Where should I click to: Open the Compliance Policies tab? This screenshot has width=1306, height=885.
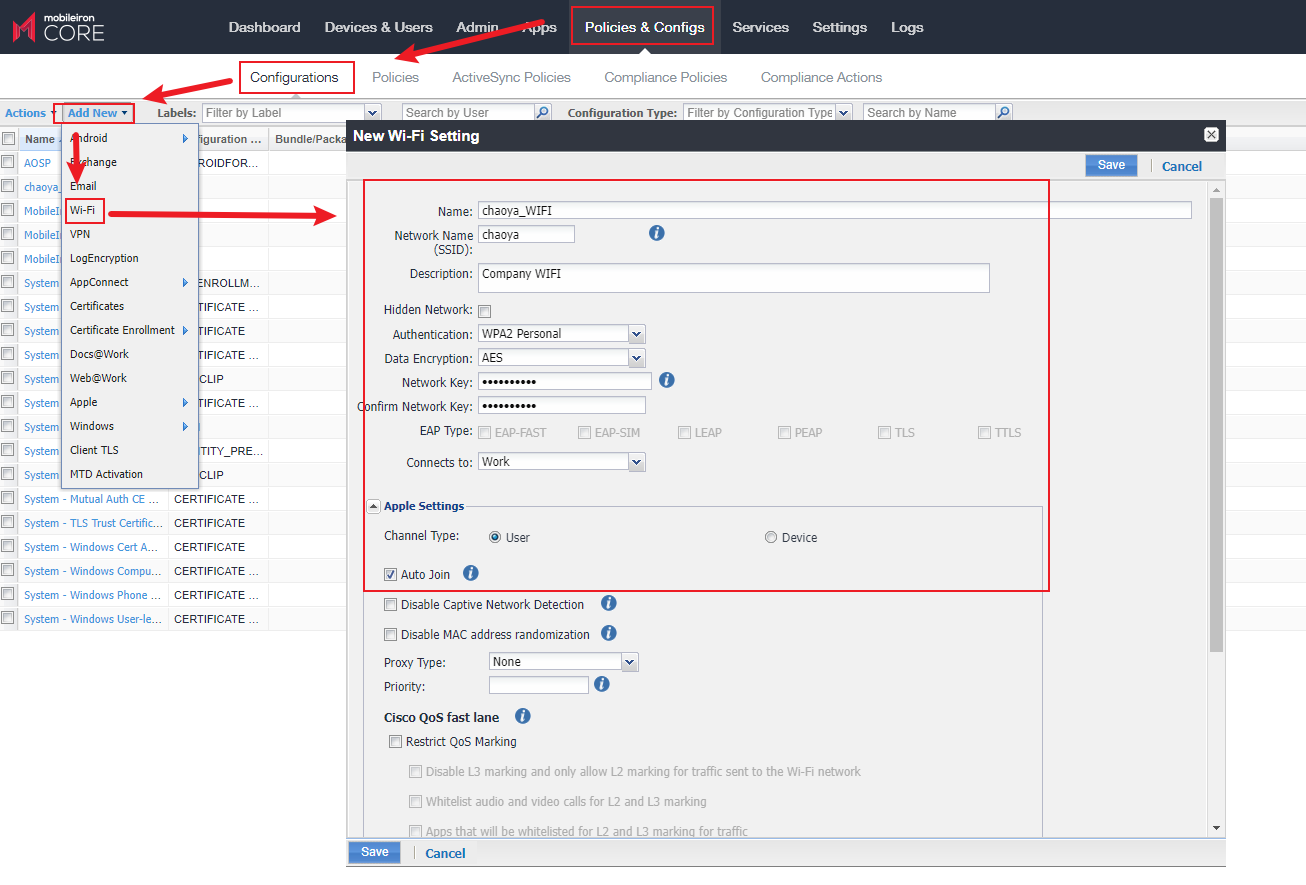click(x=665, y=77)
